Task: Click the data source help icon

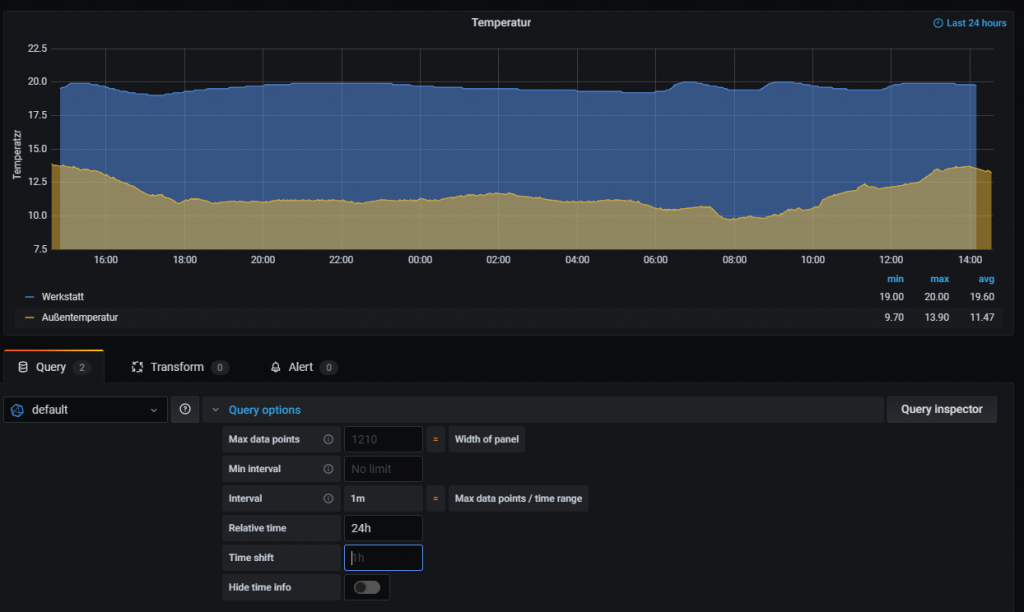Action: [x=185, y=410]
